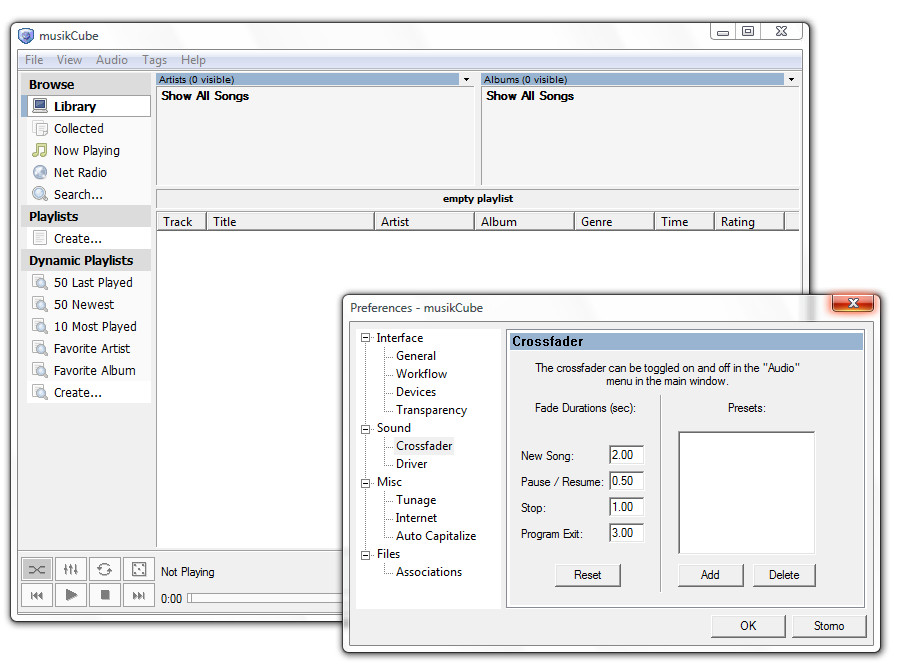The image size is (897, 669).
Task: Click the Create icon under Dynamic Playlists
Action: (x=40, y=392)
